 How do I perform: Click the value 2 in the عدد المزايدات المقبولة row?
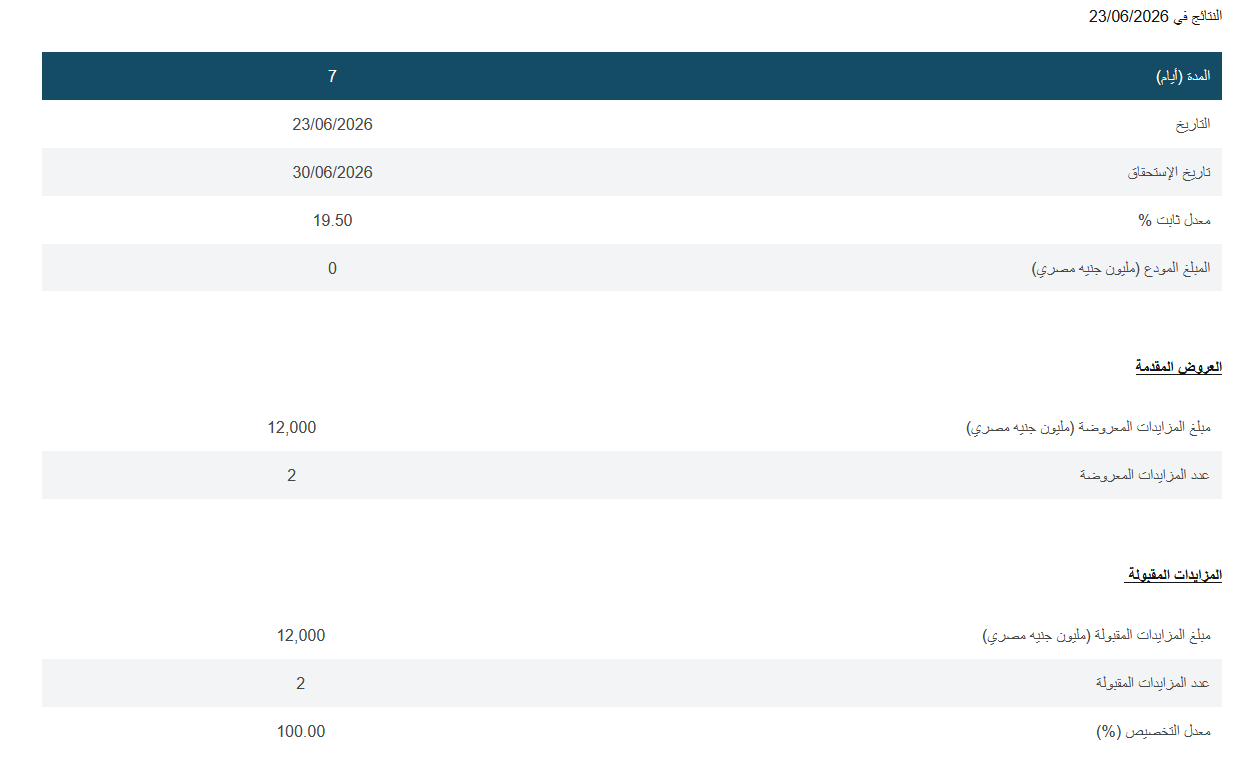coord(301,683)
